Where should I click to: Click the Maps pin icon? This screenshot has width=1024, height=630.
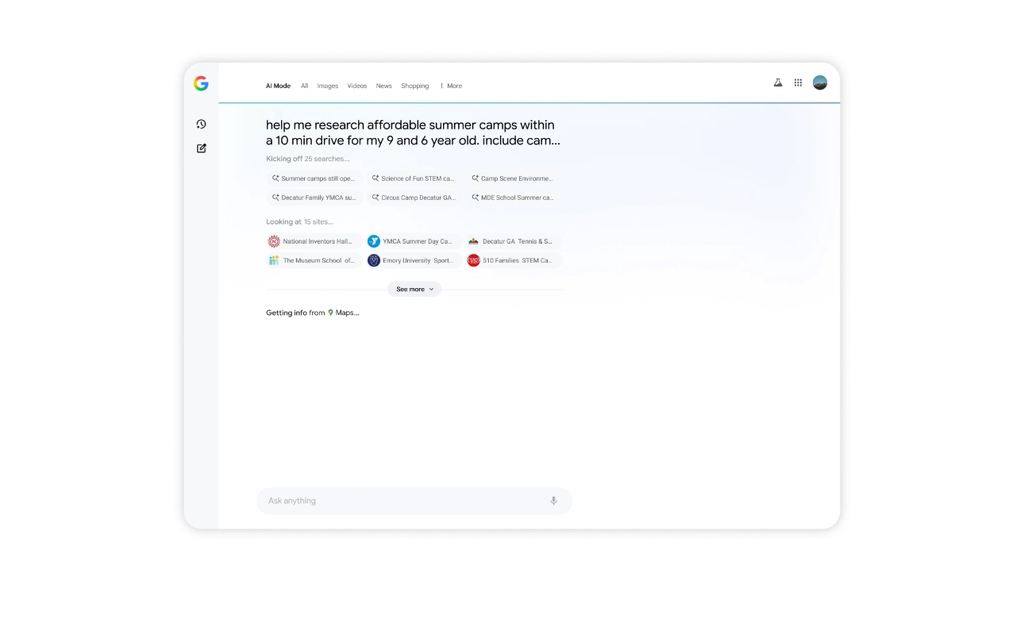tap(331, 313)
